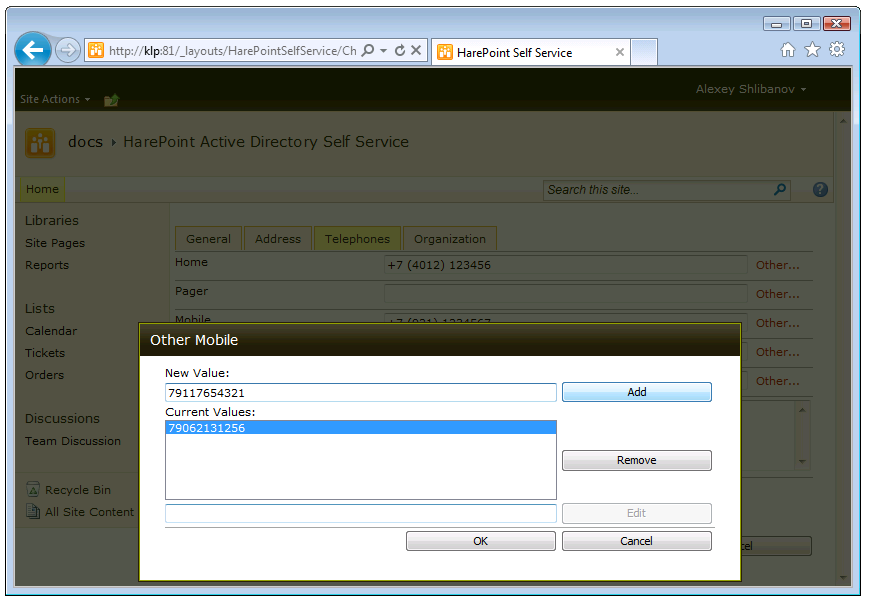
Task: Switch to the Organization tab
Action: (x=450, y=239)
